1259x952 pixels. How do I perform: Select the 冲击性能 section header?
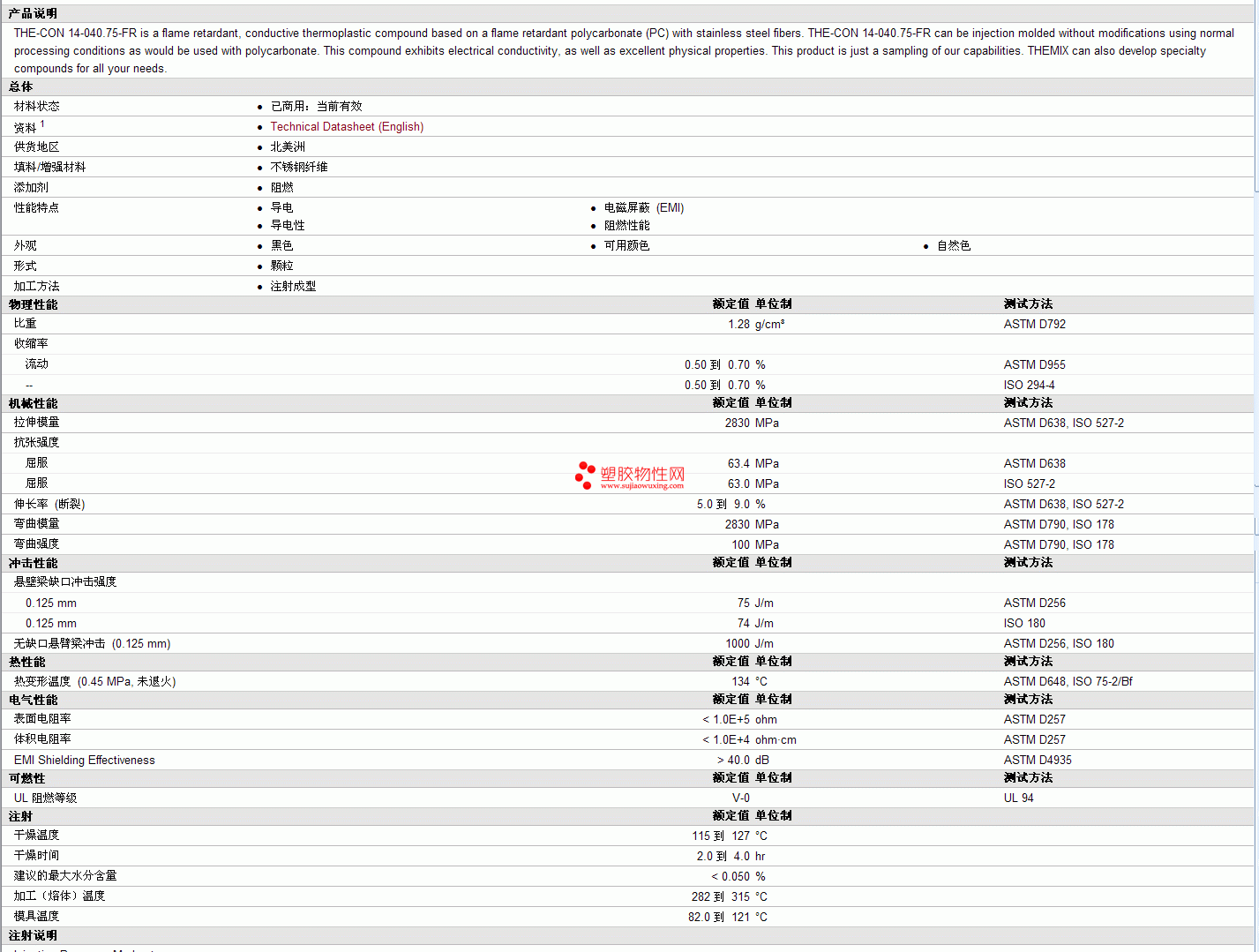(34, 563)
